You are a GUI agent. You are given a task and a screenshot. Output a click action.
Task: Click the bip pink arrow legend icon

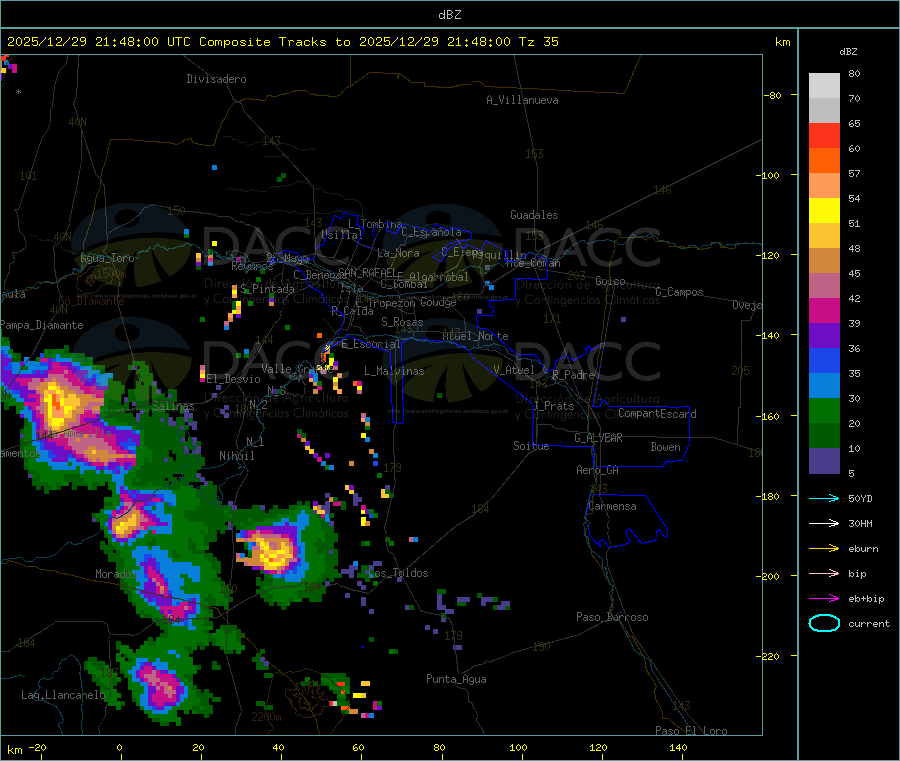pos(824,573)
